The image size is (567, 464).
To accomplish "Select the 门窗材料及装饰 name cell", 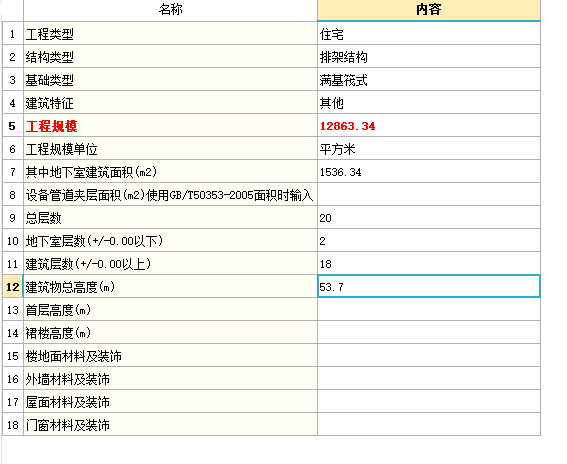I will click(170, 424).
